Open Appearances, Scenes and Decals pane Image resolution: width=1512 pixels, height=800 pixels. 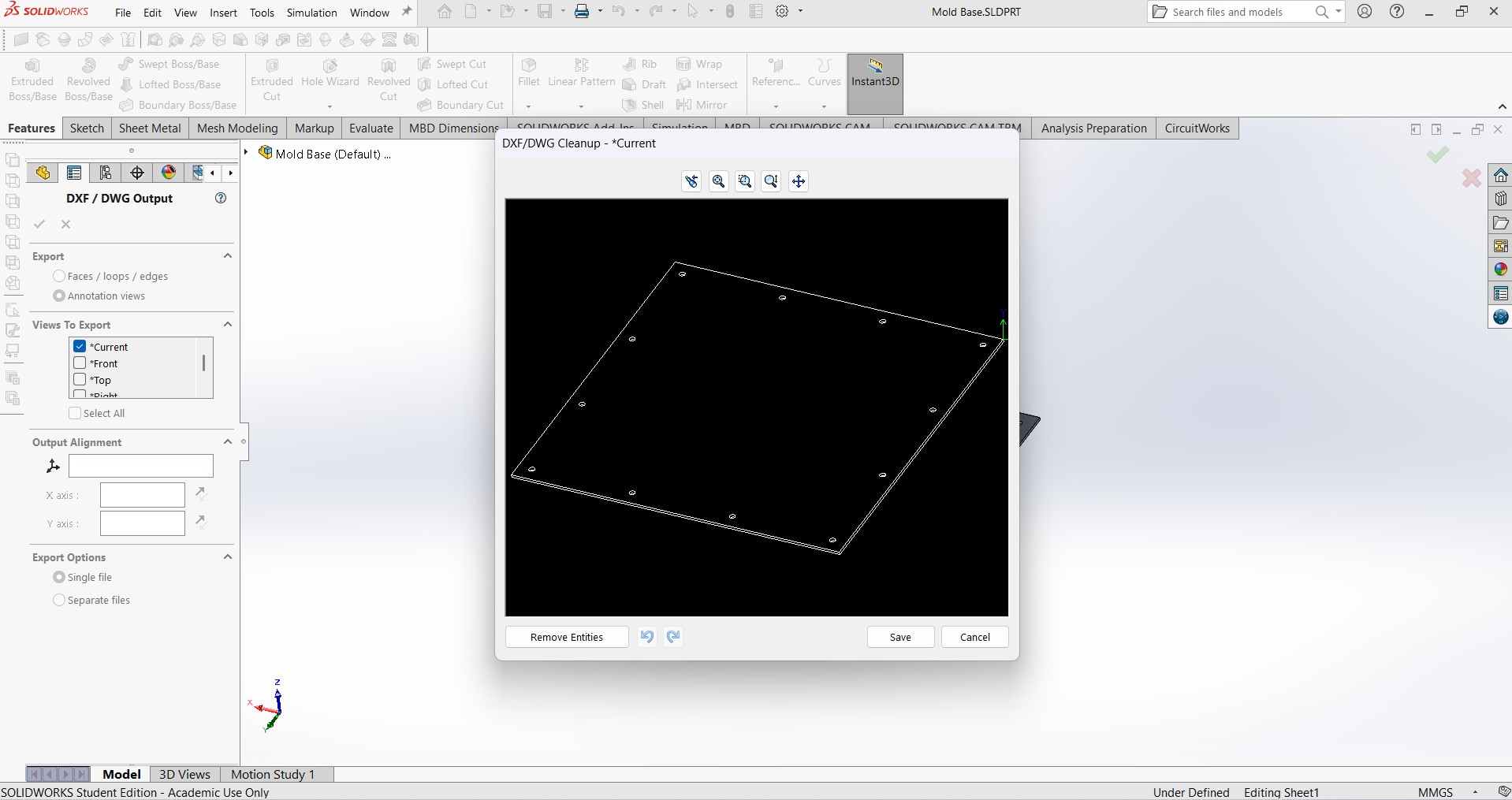click(x=1501, y=270)
